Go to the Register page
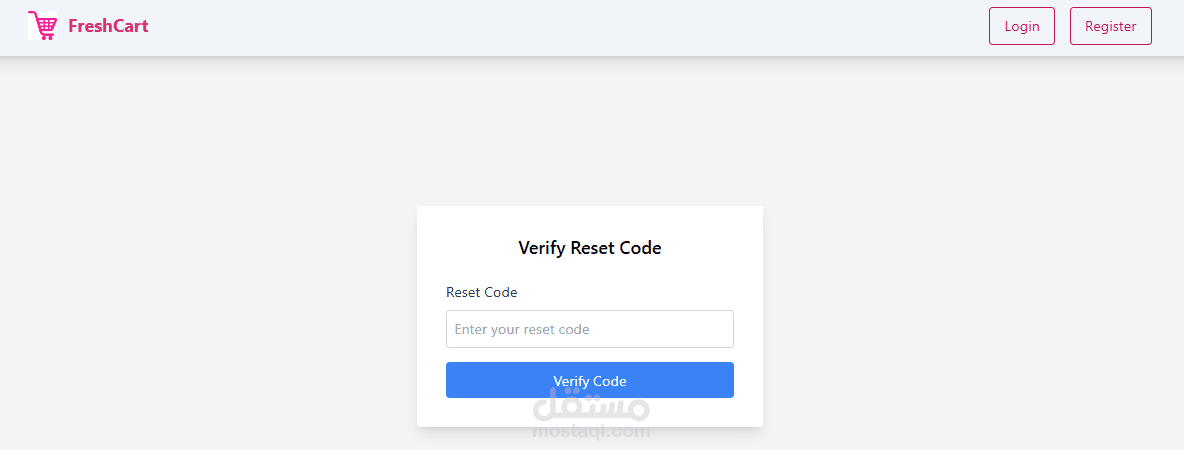The width and height of the screenshot is (1184, 450). tap(1110, 26)
